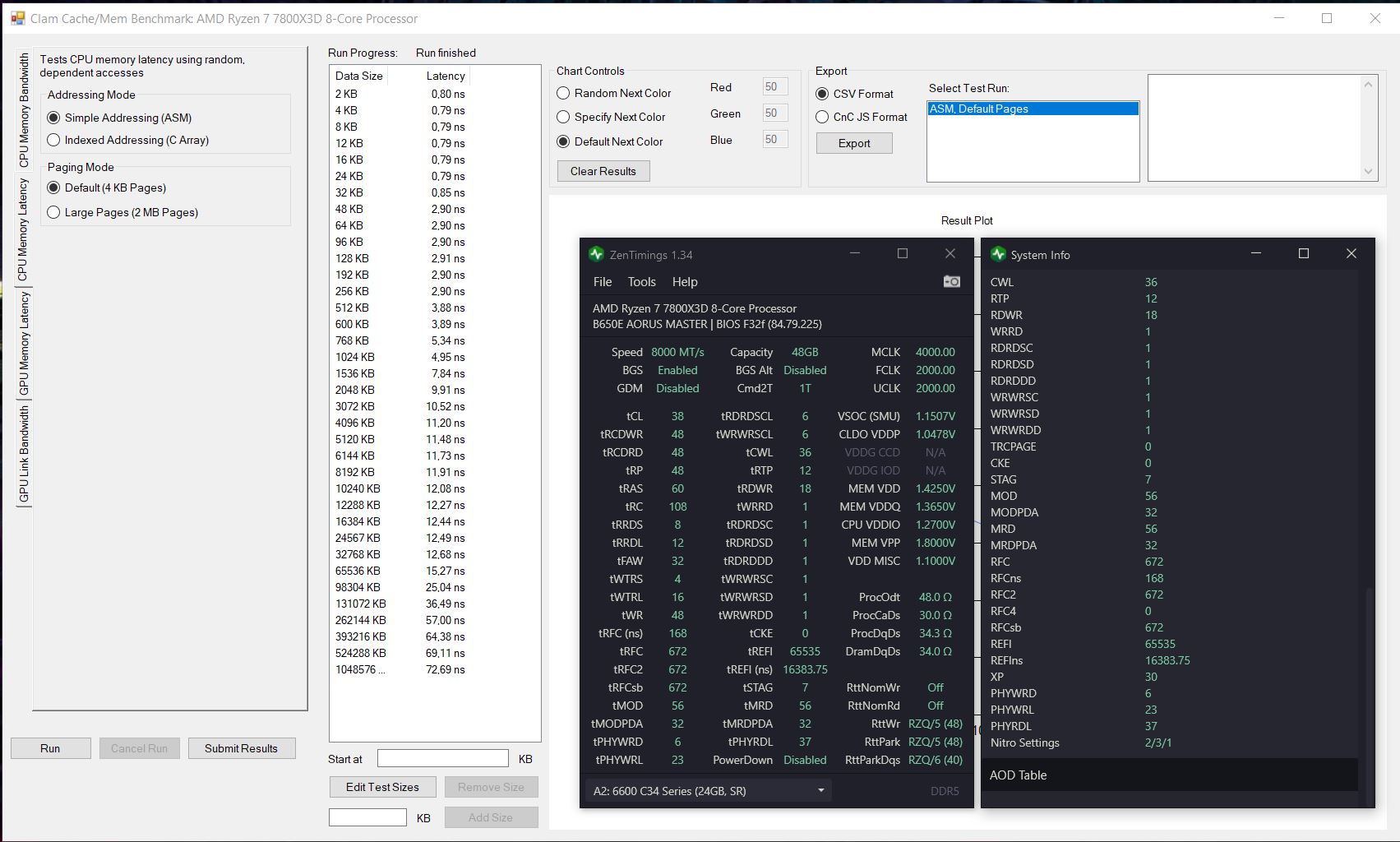Click Nitro Settings value 2/3/1

point(1158,743)
